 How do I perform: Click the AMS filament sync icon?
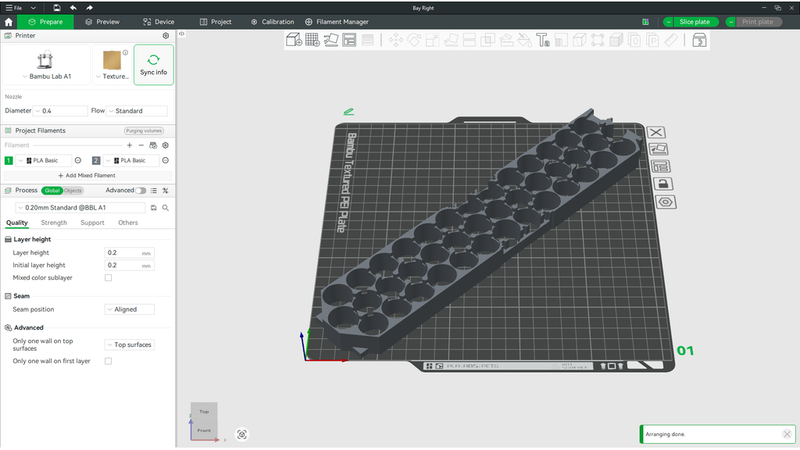153,145
